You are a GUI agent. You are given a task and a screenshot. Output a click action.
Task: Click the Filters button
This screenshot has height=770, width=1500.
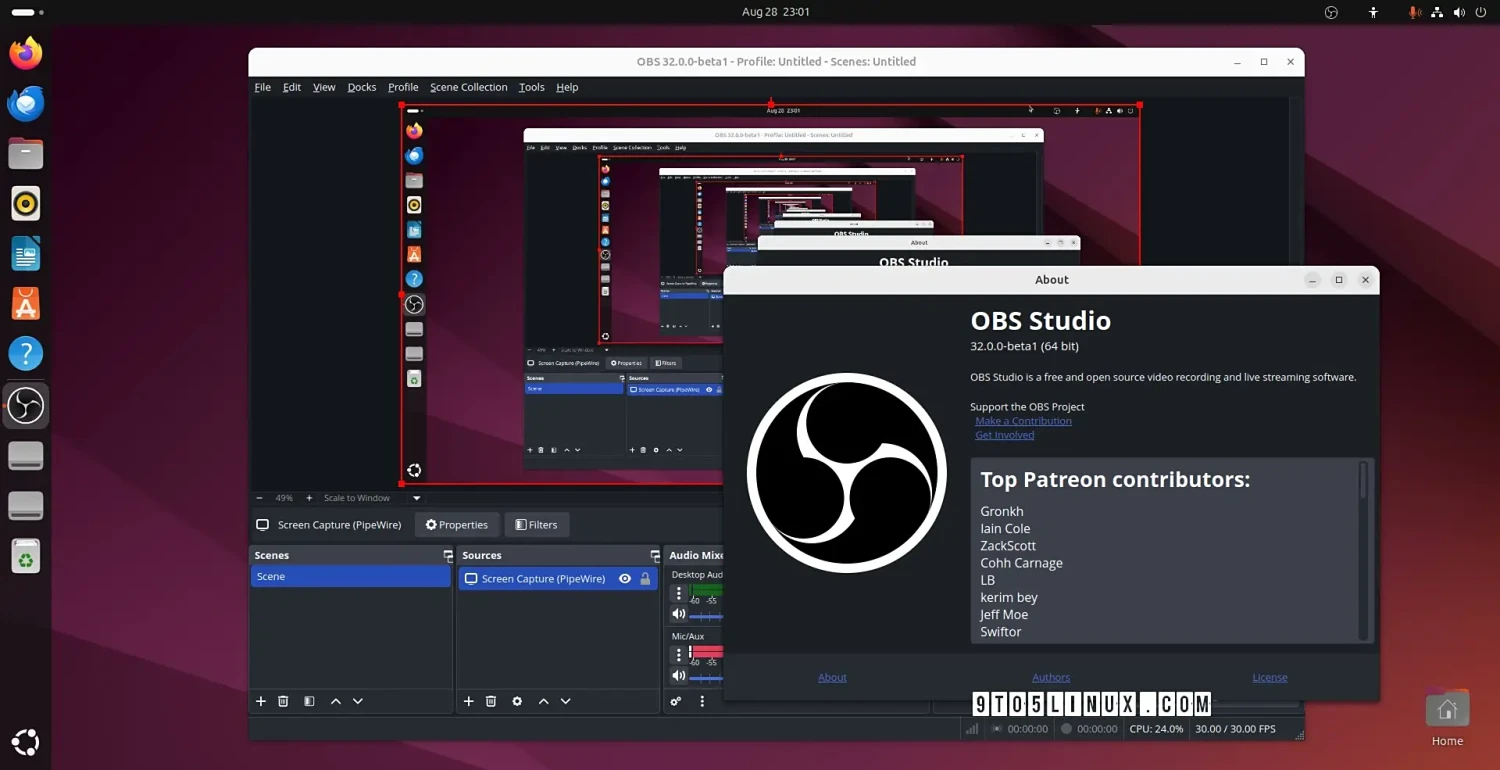pyautogui.click(x=537, y=524)
